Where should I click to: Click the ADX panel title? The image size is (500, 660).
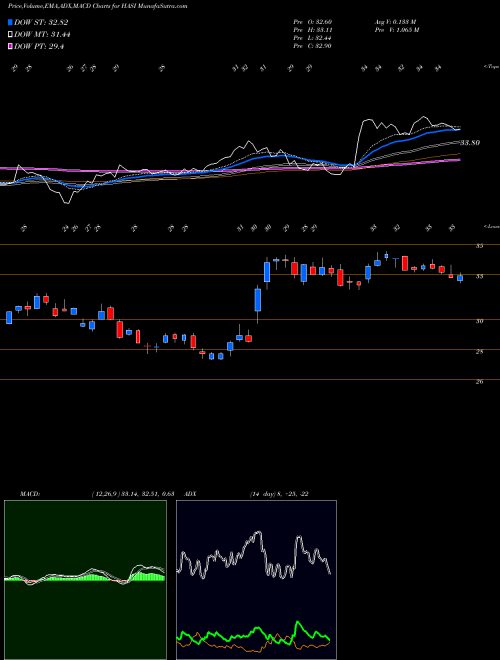[x=190, y=494]
